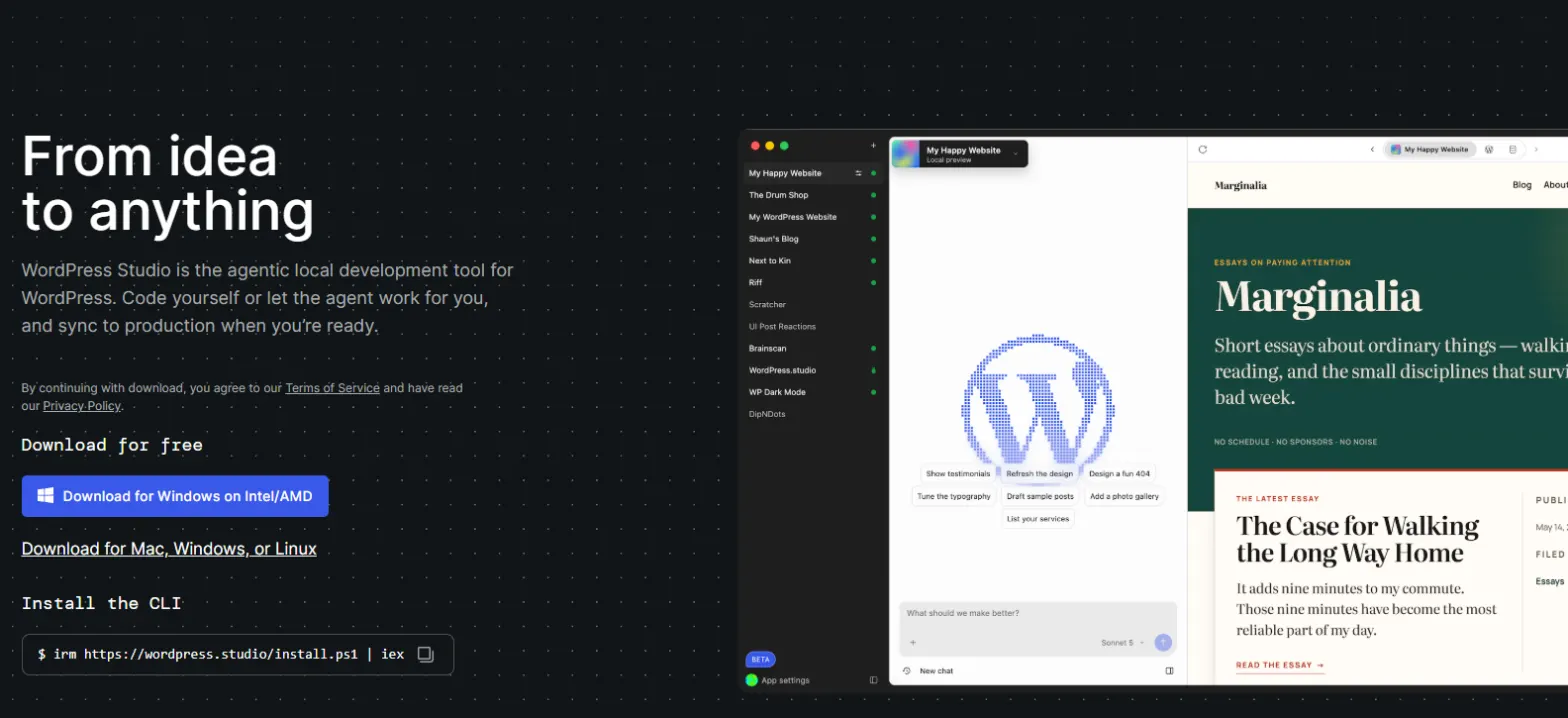Viewport: 1568px width, 718px height.
Task: Click the Marginalia site logo text
Action: [1240, 185]
